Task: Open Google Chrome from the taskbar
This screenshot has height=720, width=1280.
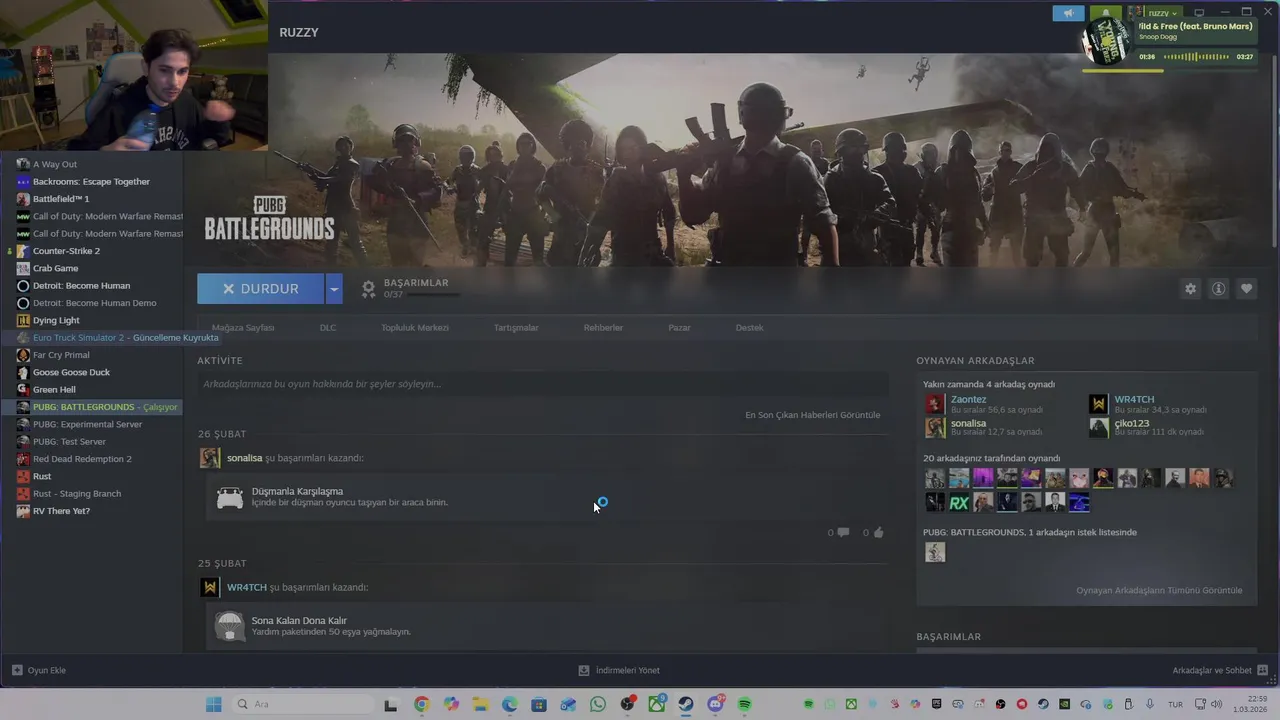Action: pos(421,704)
